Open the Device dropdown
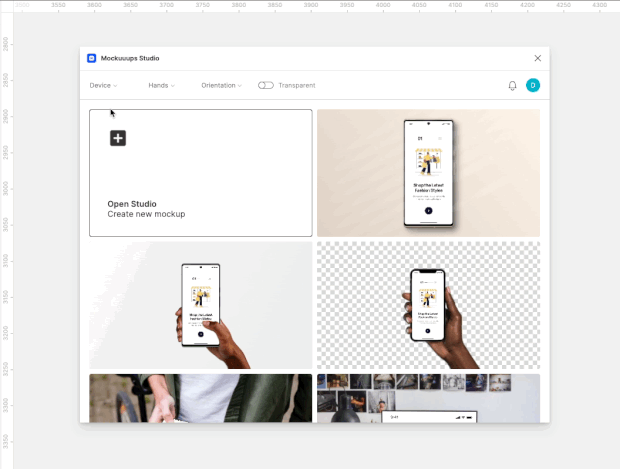Viewport: 620px width, 469px height. (x=103, y=85)
